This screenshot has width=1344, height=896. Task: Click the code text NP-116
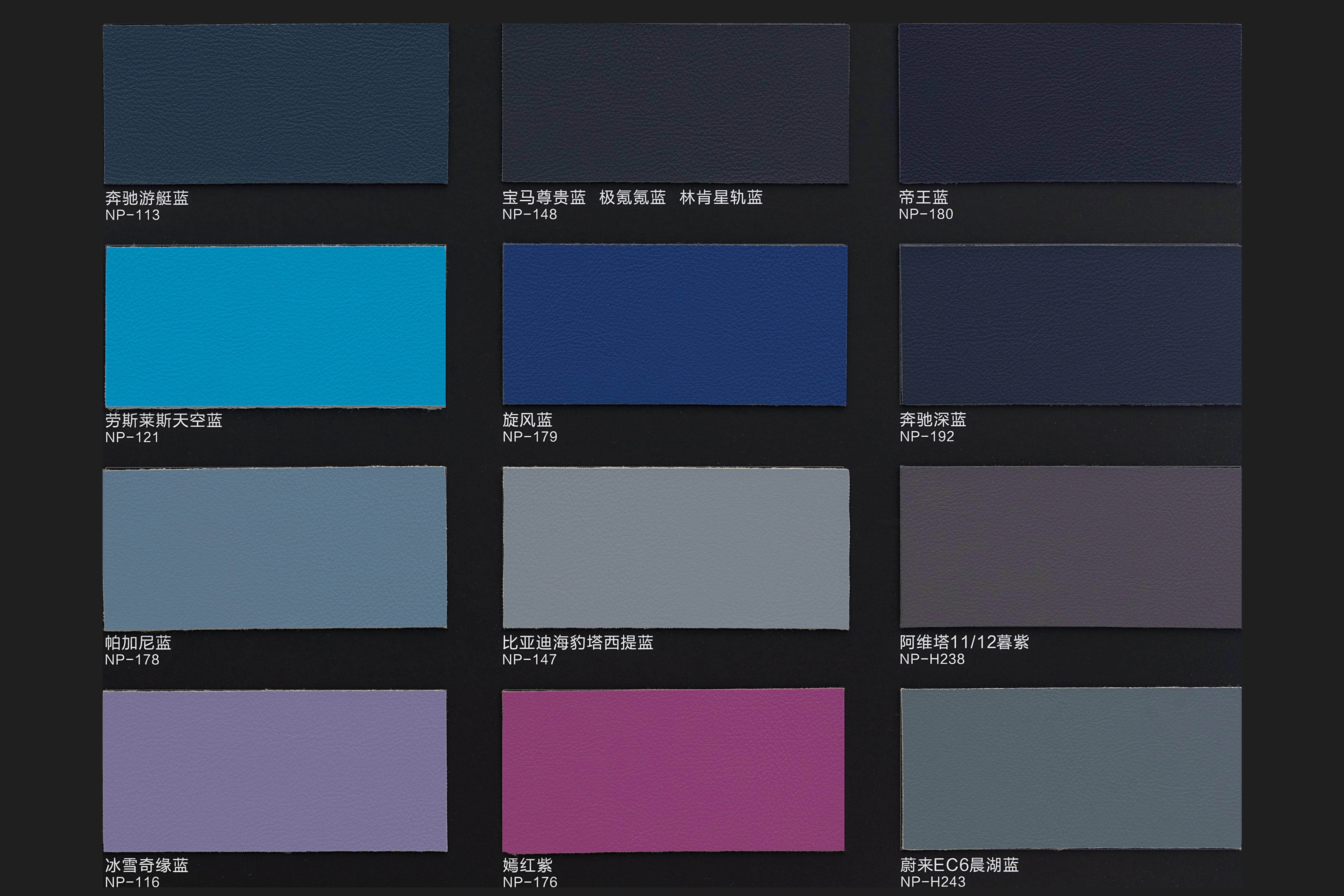point(132,882)
